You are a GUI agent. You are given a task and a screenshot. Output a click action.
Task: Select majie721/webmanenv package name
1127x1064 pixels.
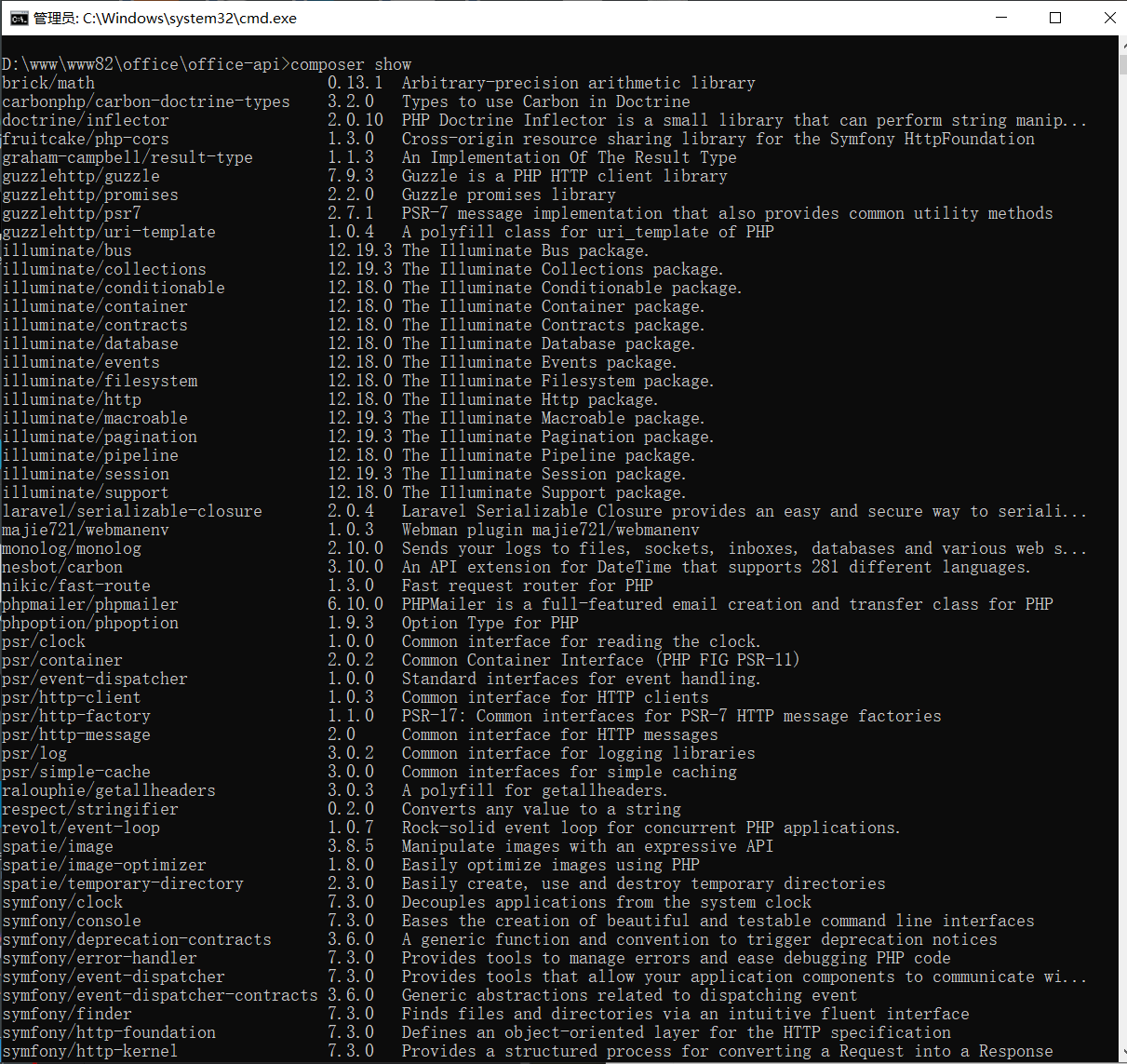86,530
